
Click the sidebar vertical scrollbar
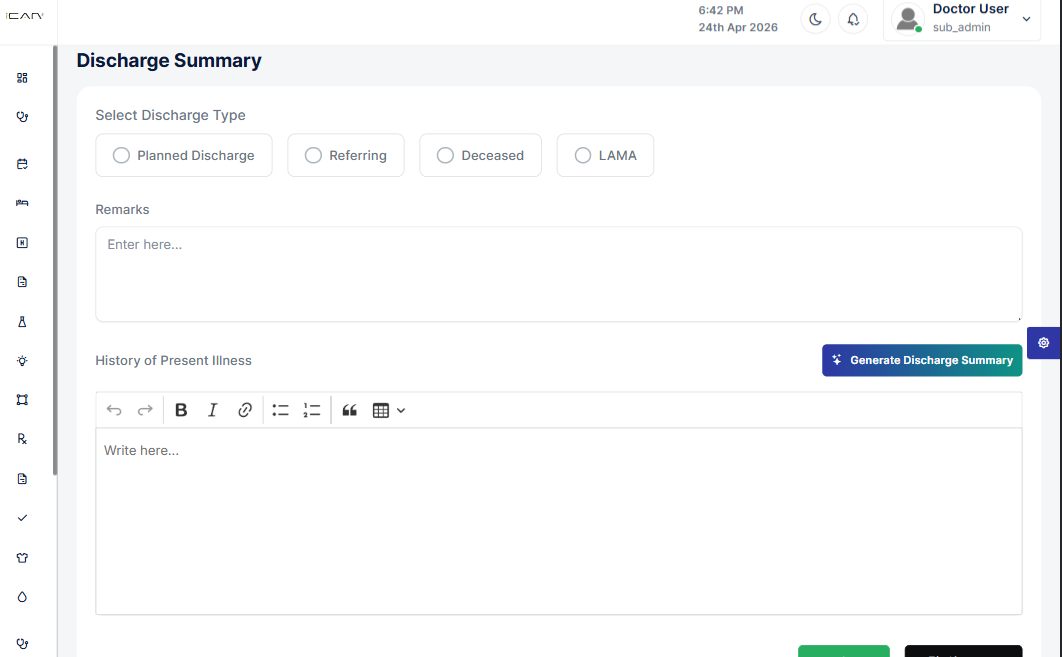pyautogui.click(x=55, y=260)
